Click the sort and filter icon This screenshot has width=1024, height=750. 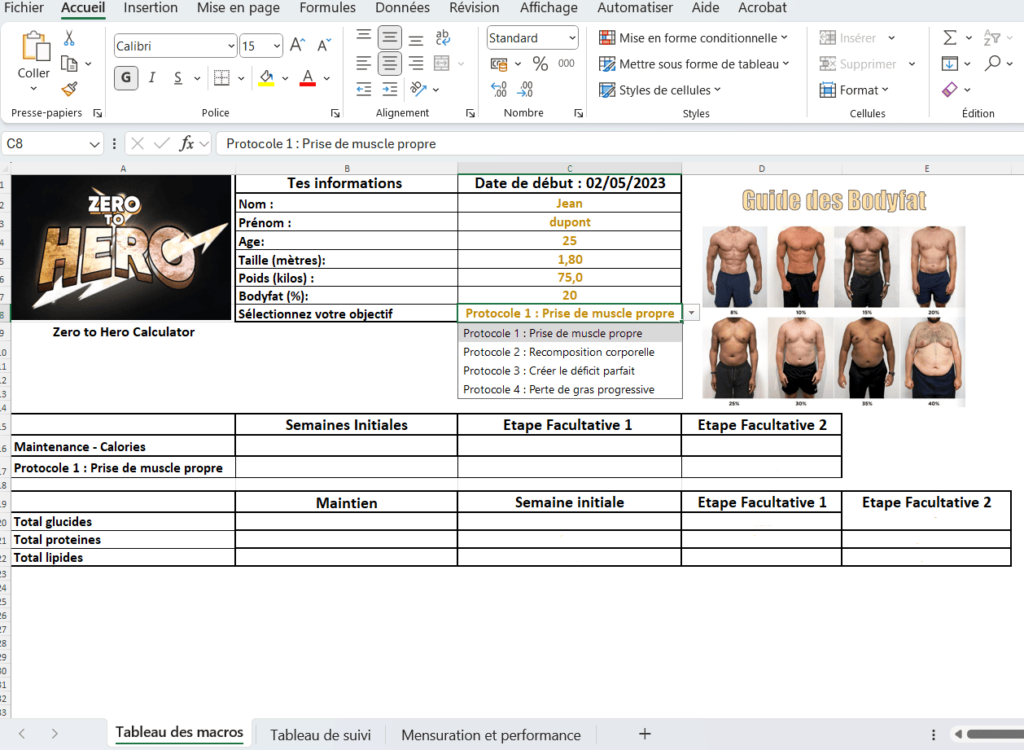coord(992,37)
